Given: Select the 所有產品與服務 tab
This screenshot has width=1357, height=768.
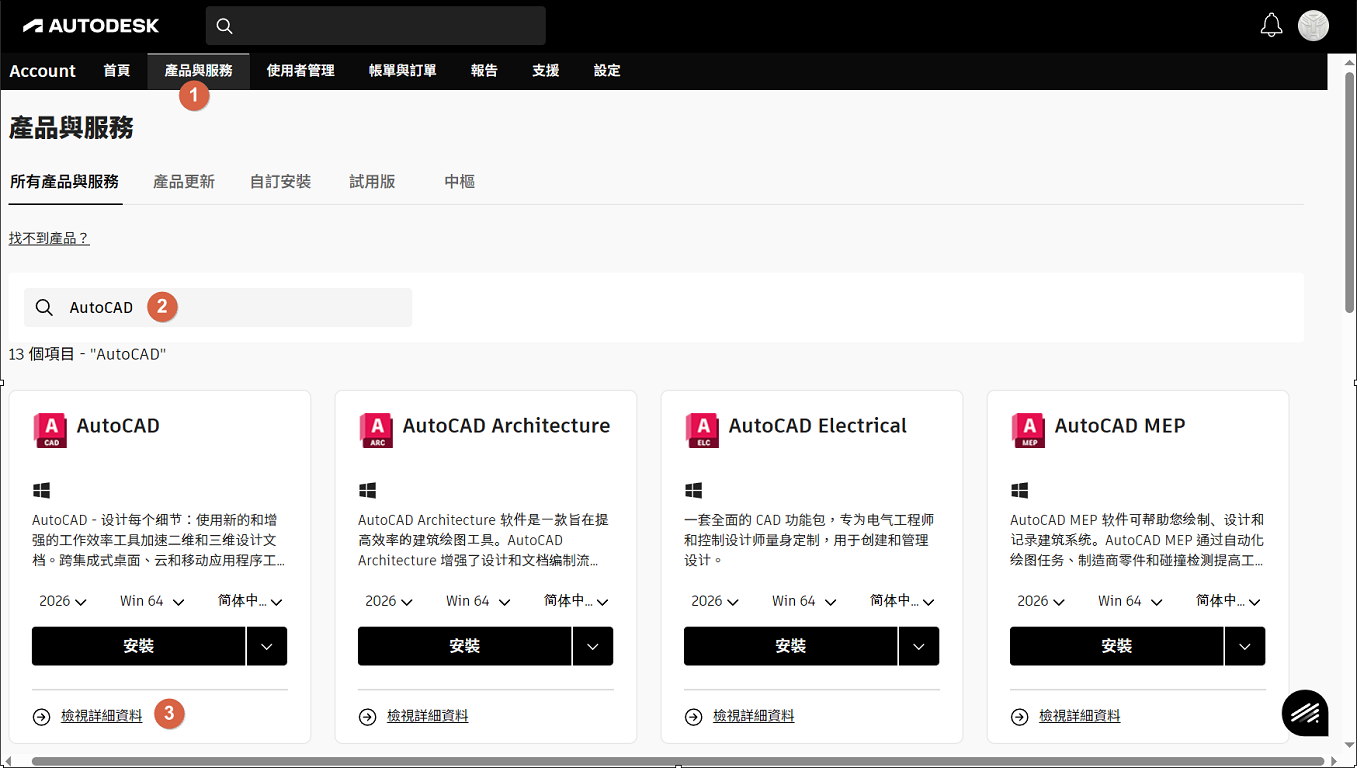Looking at the screenshot, I should click(65, 182).
